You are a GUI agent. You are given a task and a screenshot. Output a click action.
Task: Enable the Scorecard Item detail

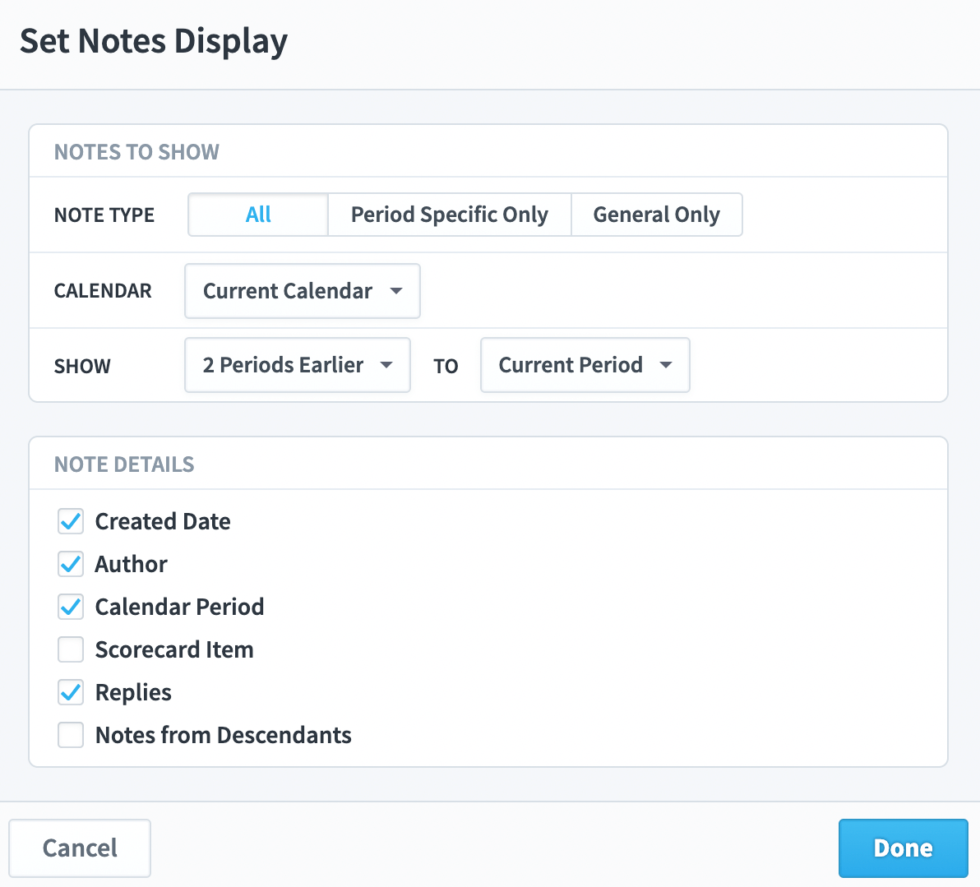pos(70,649)
